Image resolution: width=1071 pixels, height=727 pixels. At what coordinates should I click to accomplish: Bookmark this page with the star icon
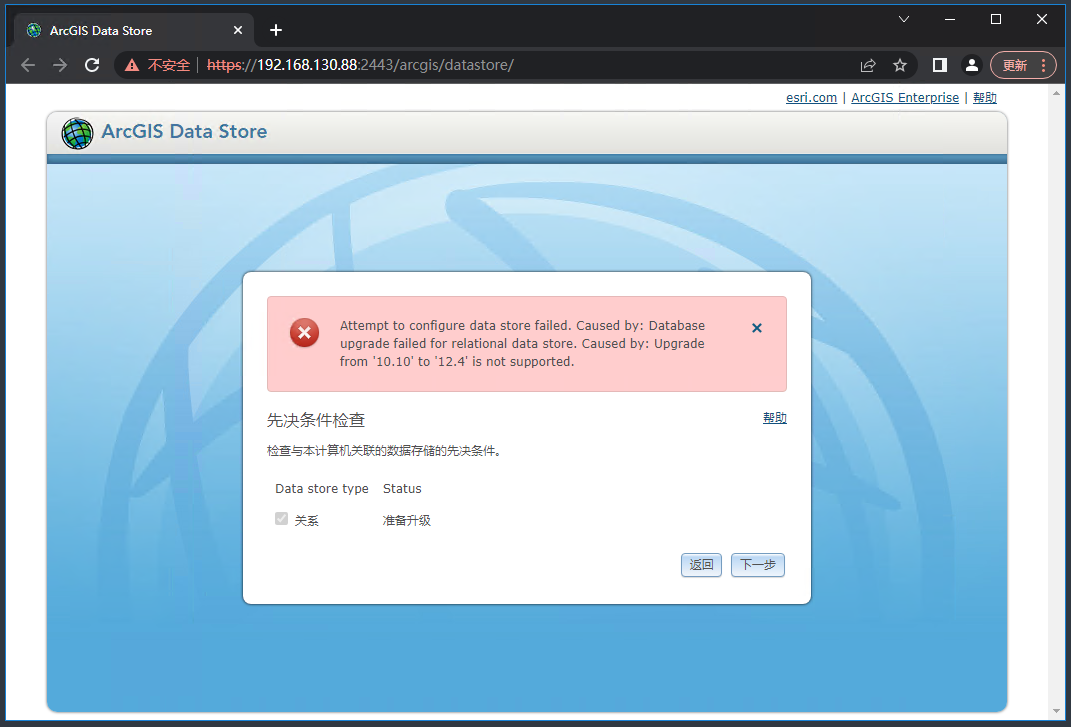click(x=900, y=64)
